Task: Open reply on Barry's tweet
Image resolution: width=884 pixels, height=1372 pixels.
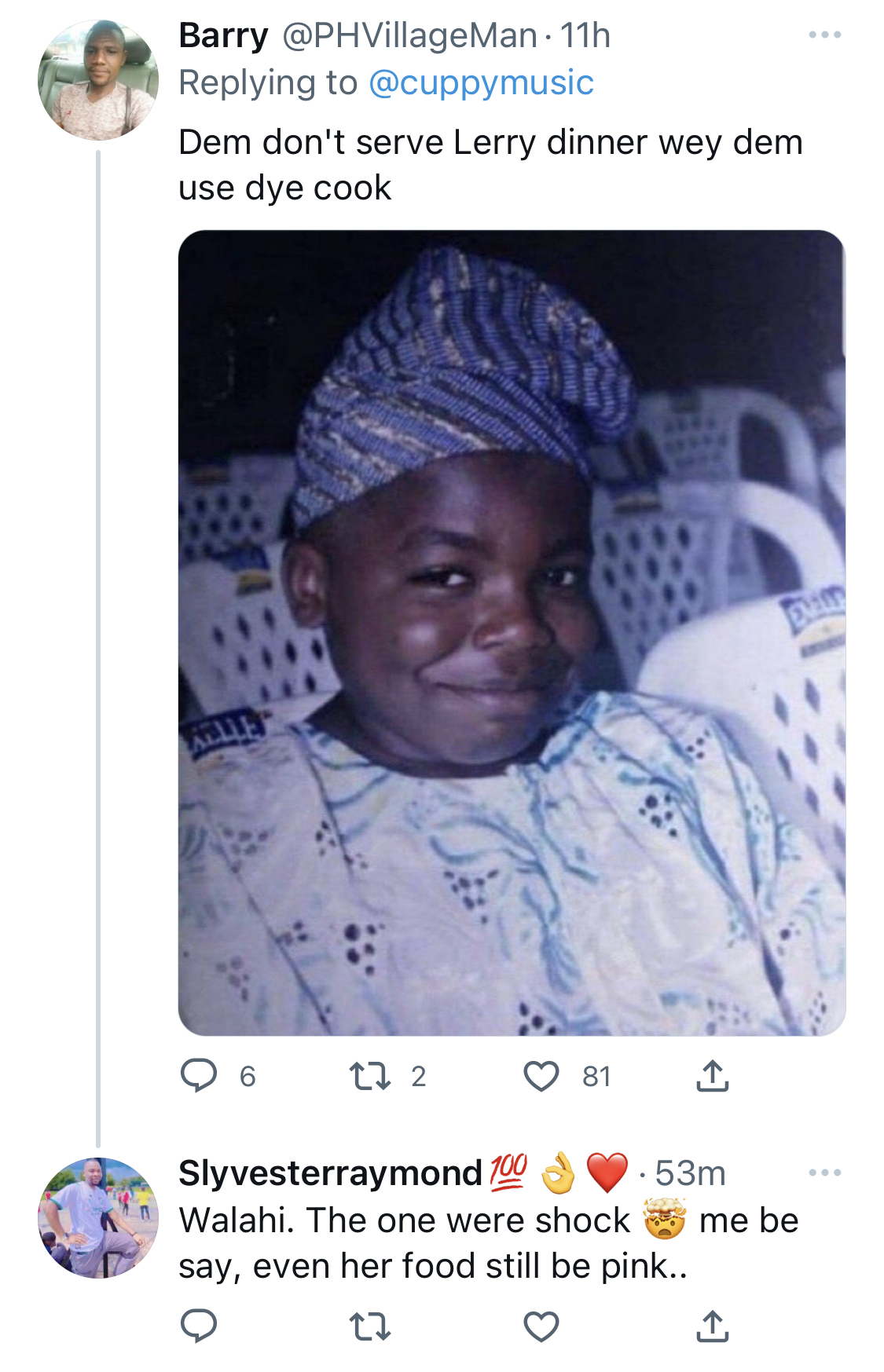Action: [199, 1076]
